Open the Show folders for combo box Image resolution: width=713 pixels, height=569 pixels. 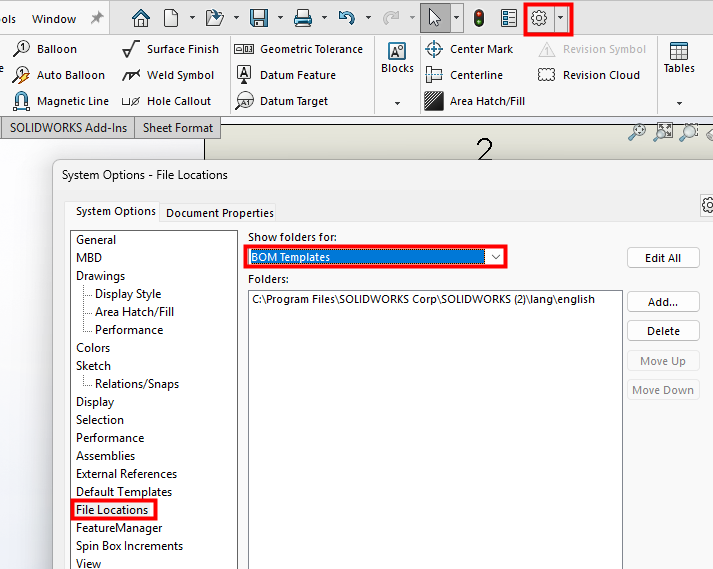tap(376, 257)
